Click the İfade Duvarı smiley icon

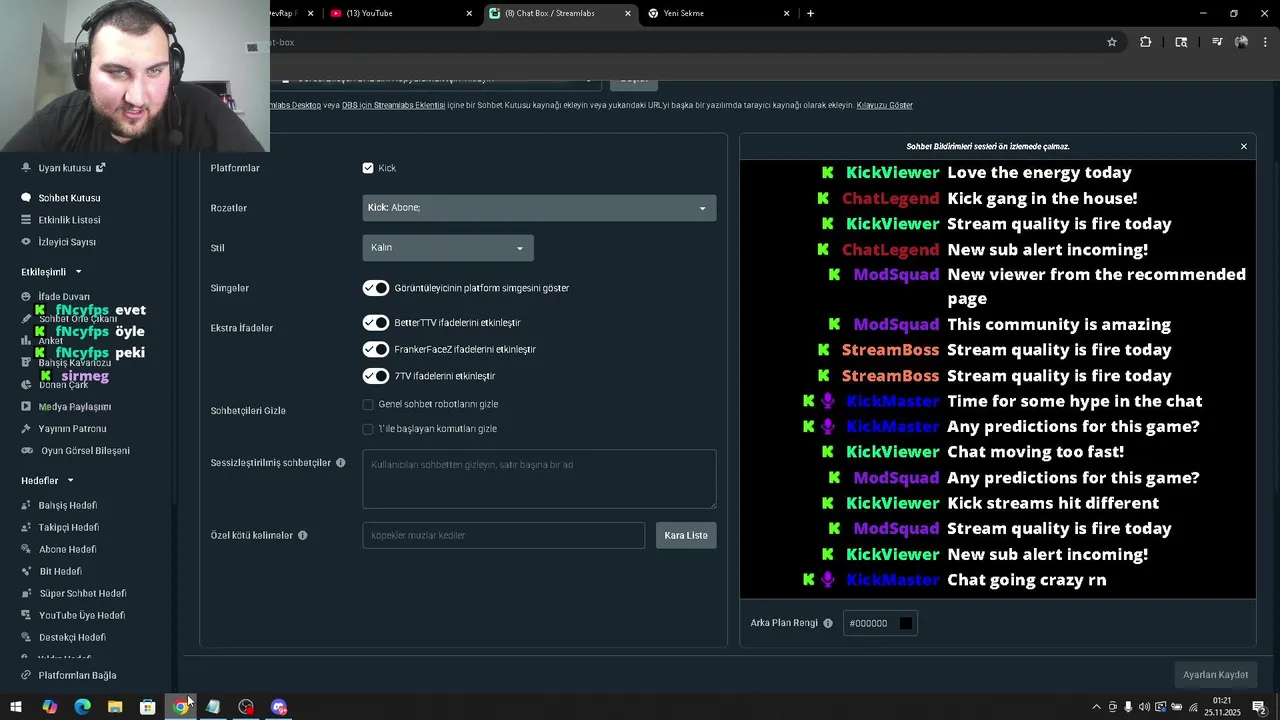click(x=26, y=297)
